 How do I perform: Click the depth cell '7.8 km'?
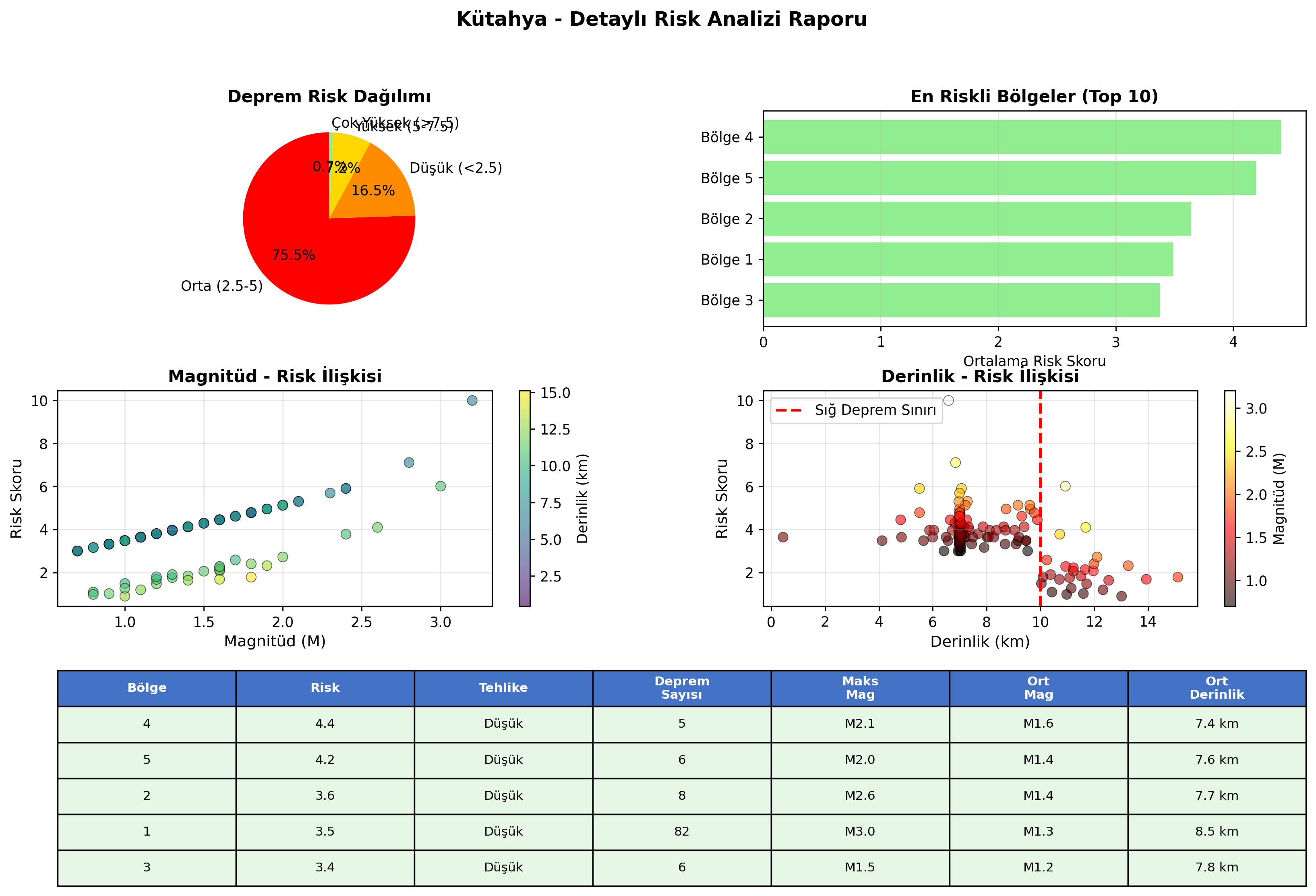(x=1217, y=868)
